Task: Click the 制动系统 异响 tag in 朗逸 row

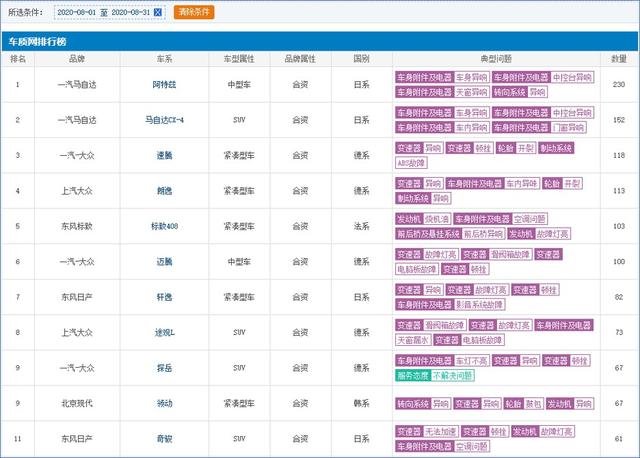Action: [423, 198]
